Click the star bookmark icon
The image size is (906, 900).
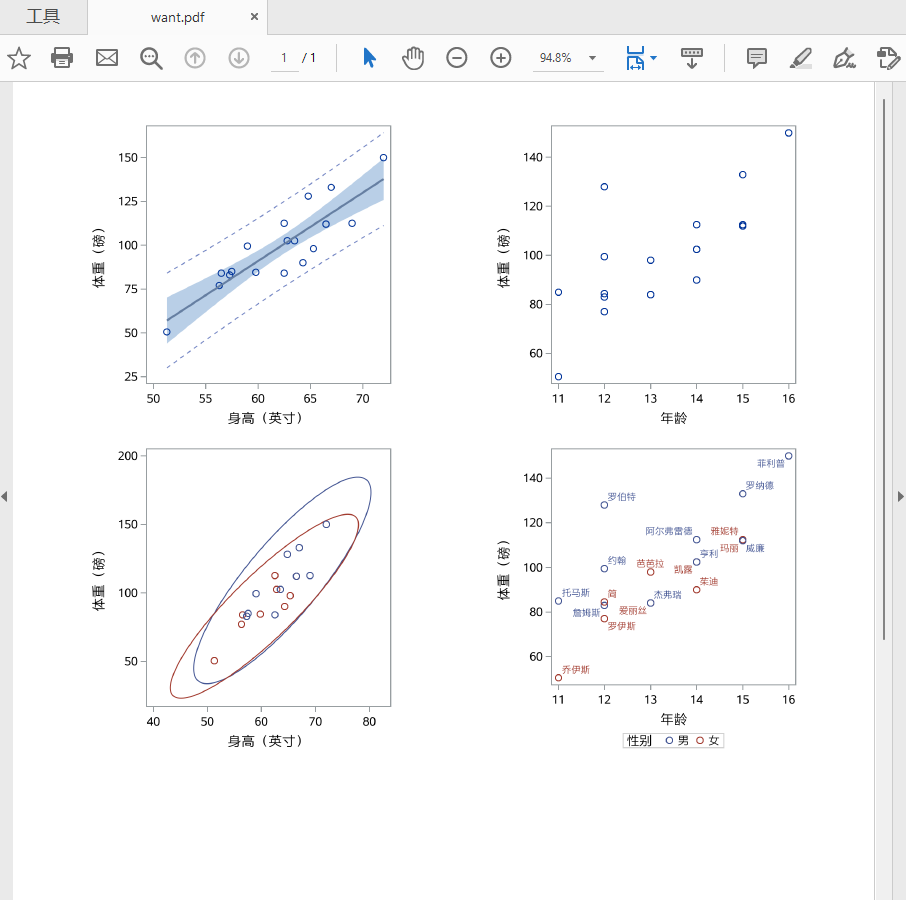18,58
